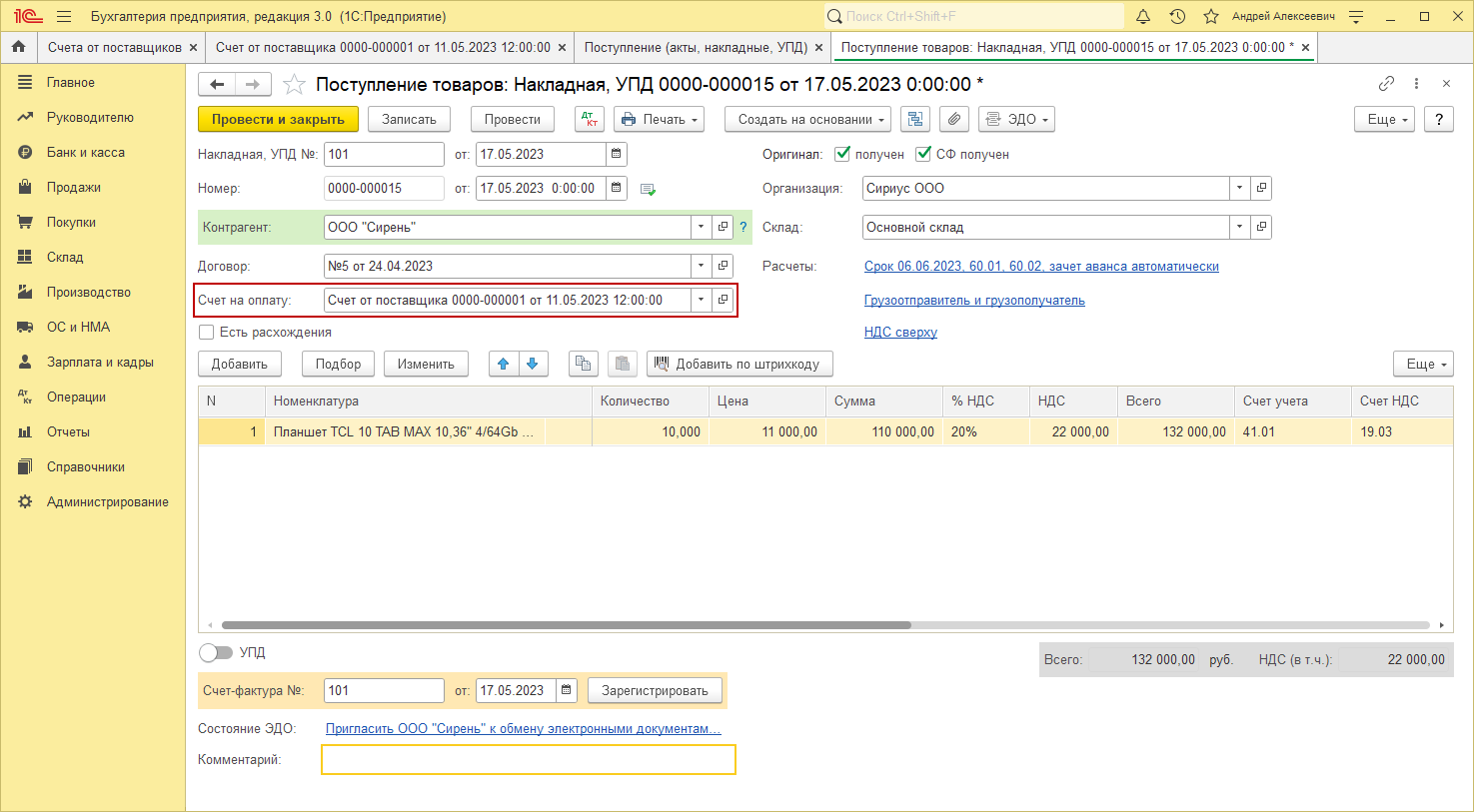The image size is (1474, 812).
Task: Open the Организация record icon
Action: point(1261,188)
